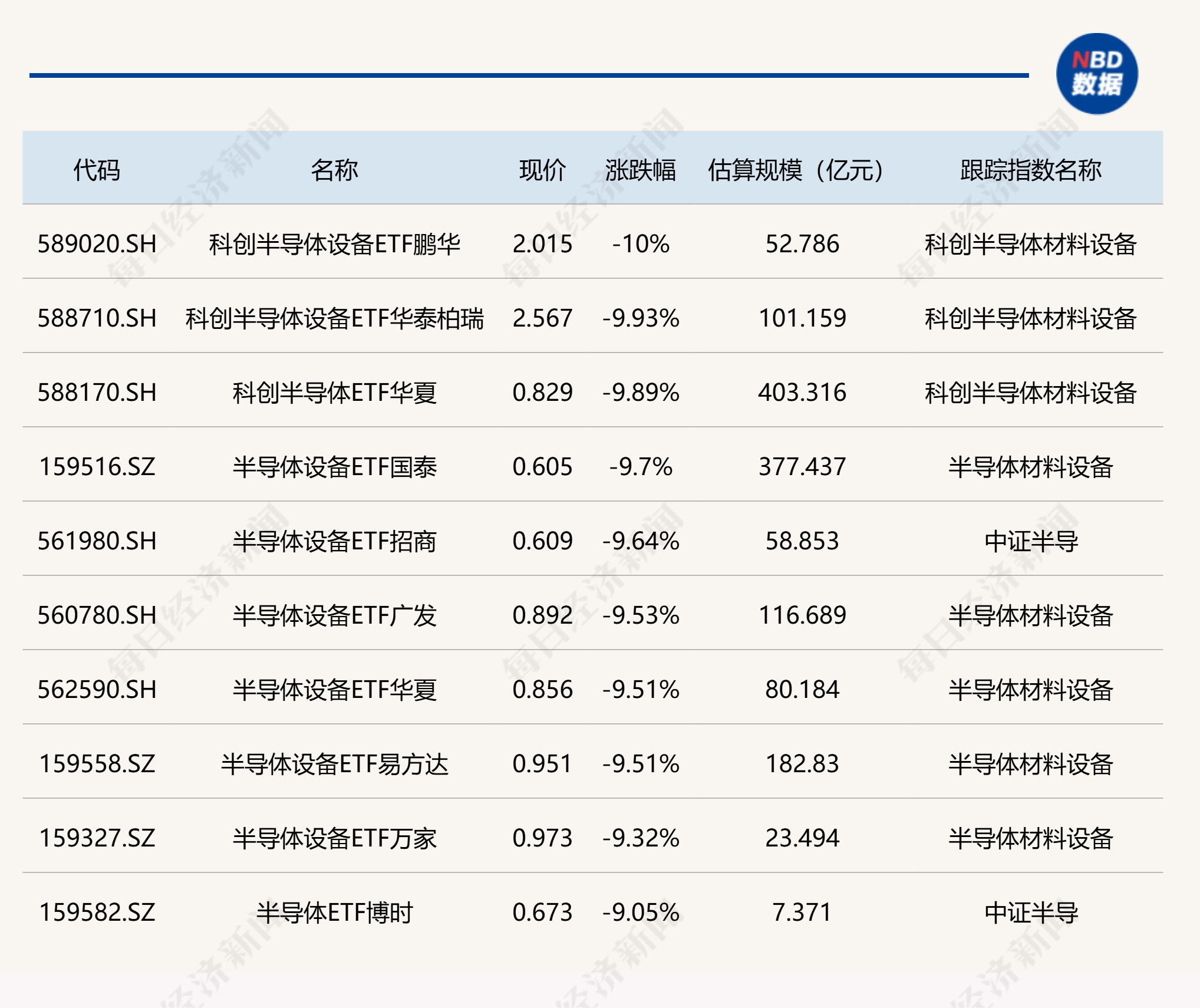Screen dimensions: 1200x1008
Task: Click name 半导体设备ETF华夏
Action: (334, 690)
